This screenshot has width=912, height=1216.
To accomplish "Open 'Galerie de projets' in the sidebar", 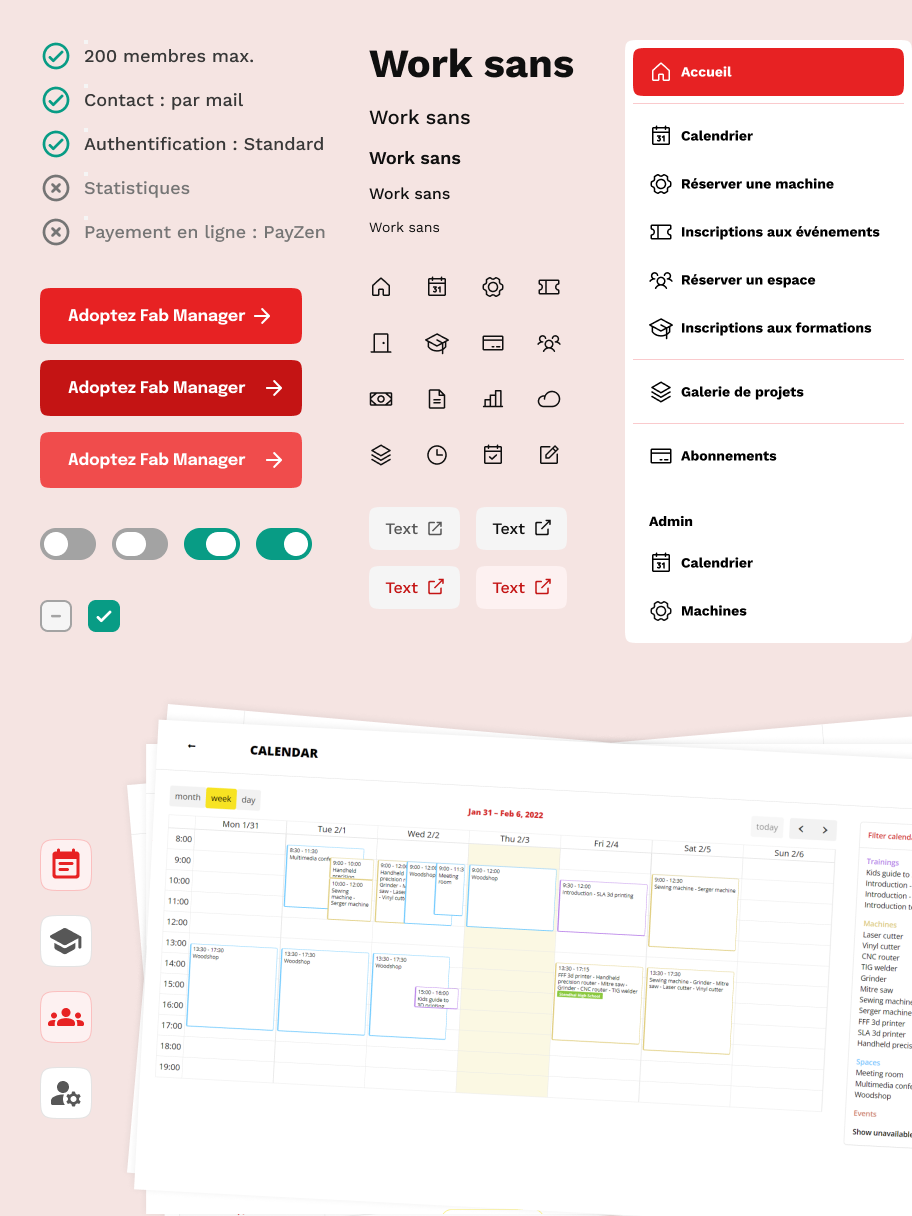I will click(768, 392).
